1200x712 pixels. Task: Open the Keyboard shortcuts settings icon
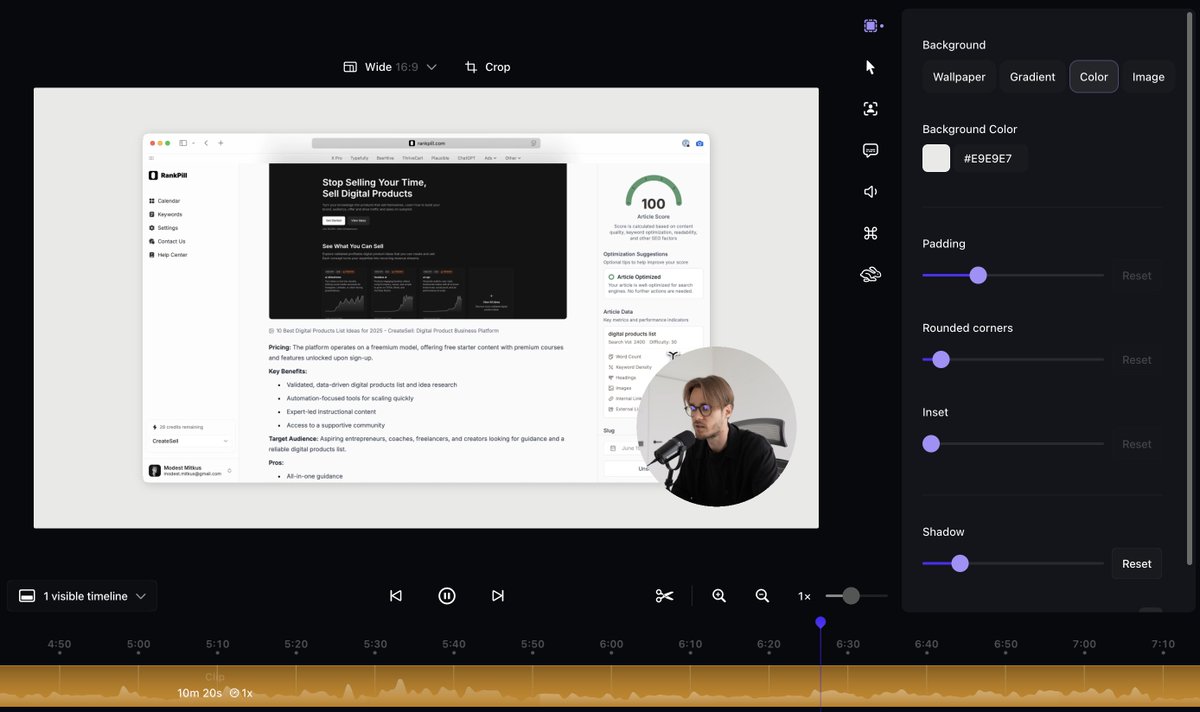[871, 233]
